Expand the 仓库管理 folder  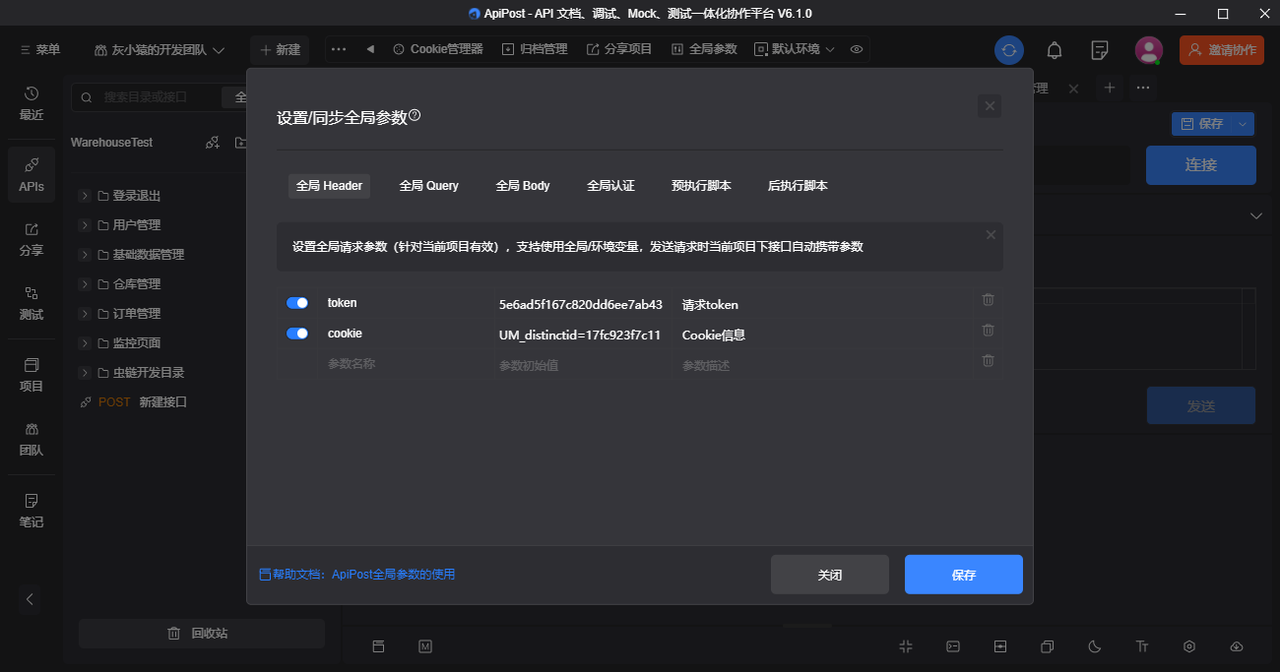click(84, 284)
